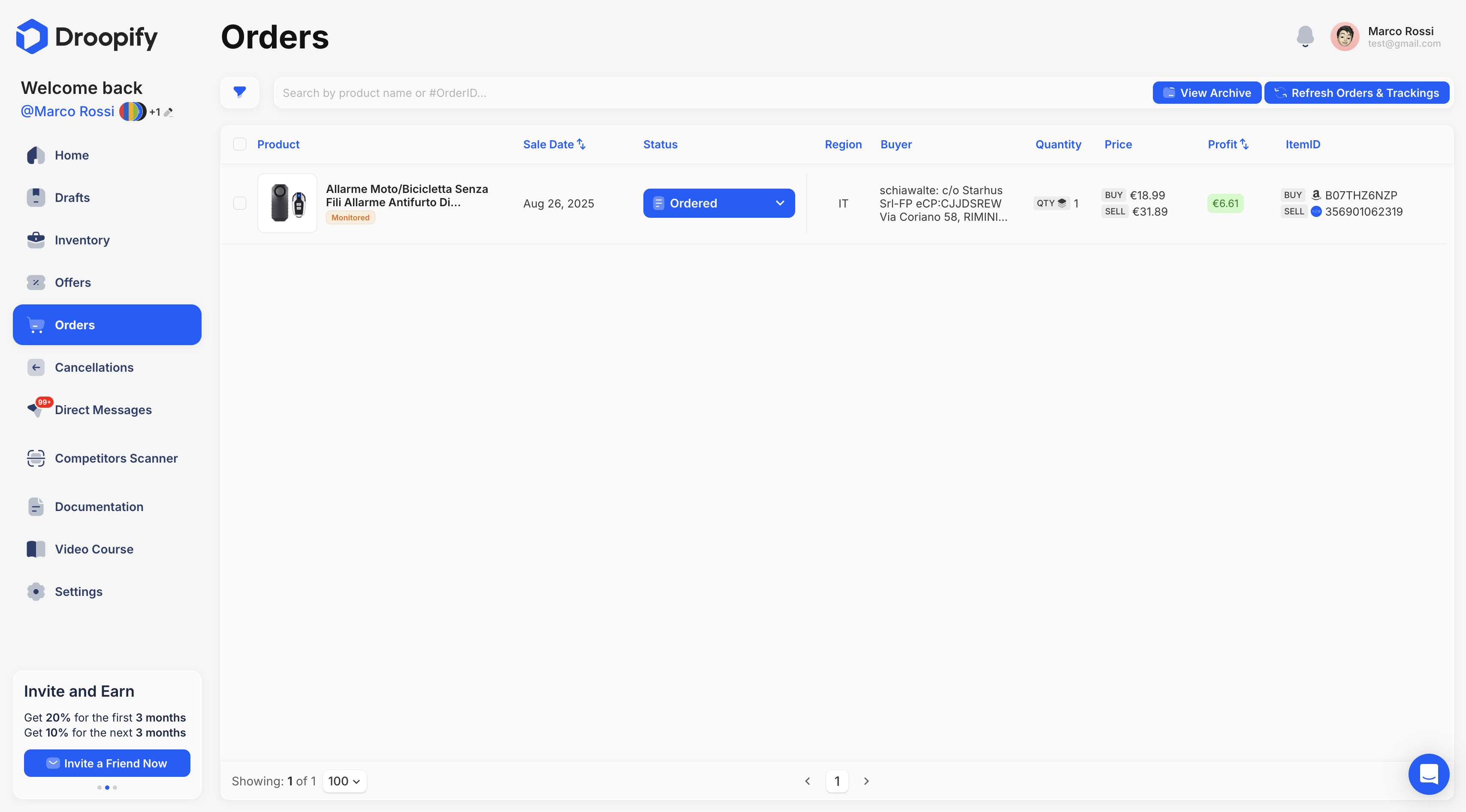Click the Status column header
The width and height of the screenshot is (1466, 812).
tap(660, 144)
